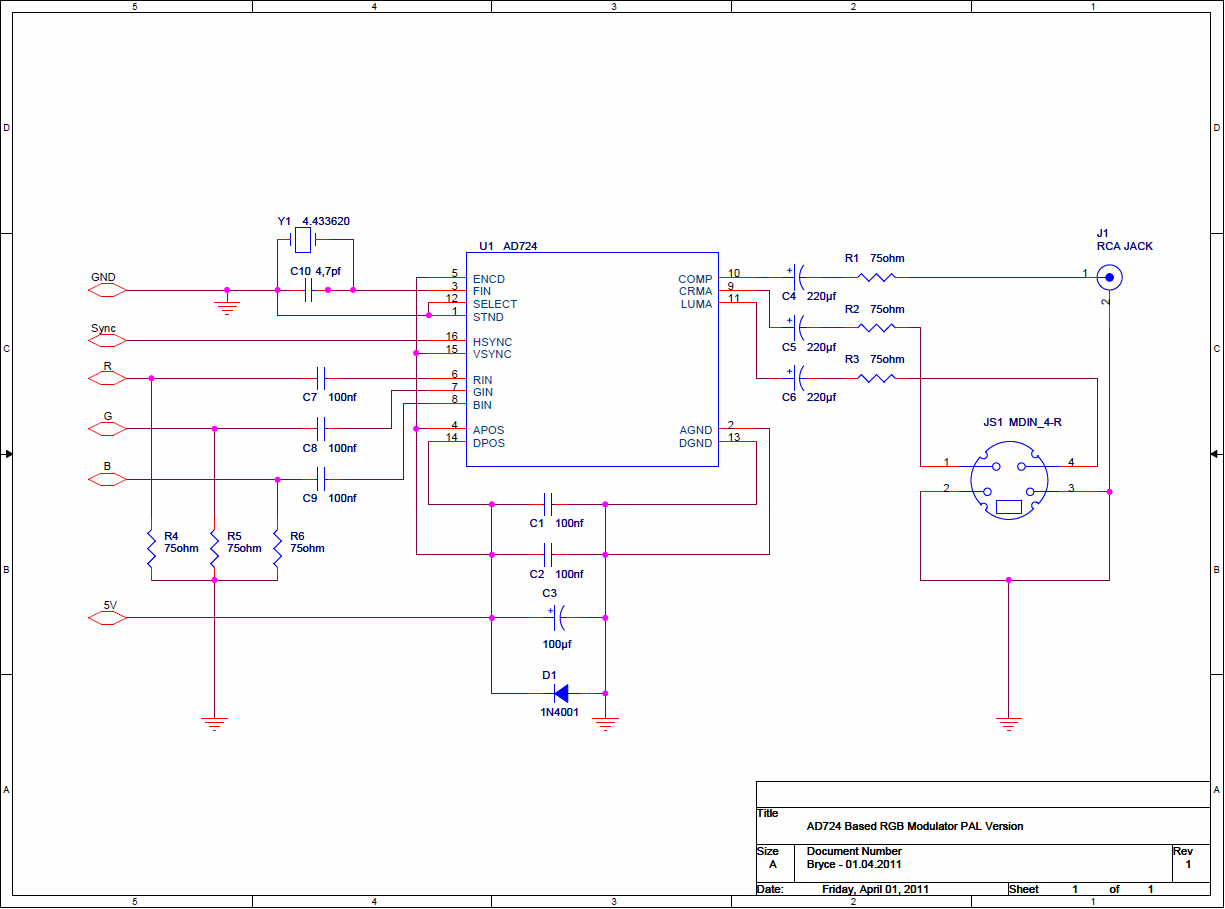Select the Y1 crystal symbol

pos(301,240)
